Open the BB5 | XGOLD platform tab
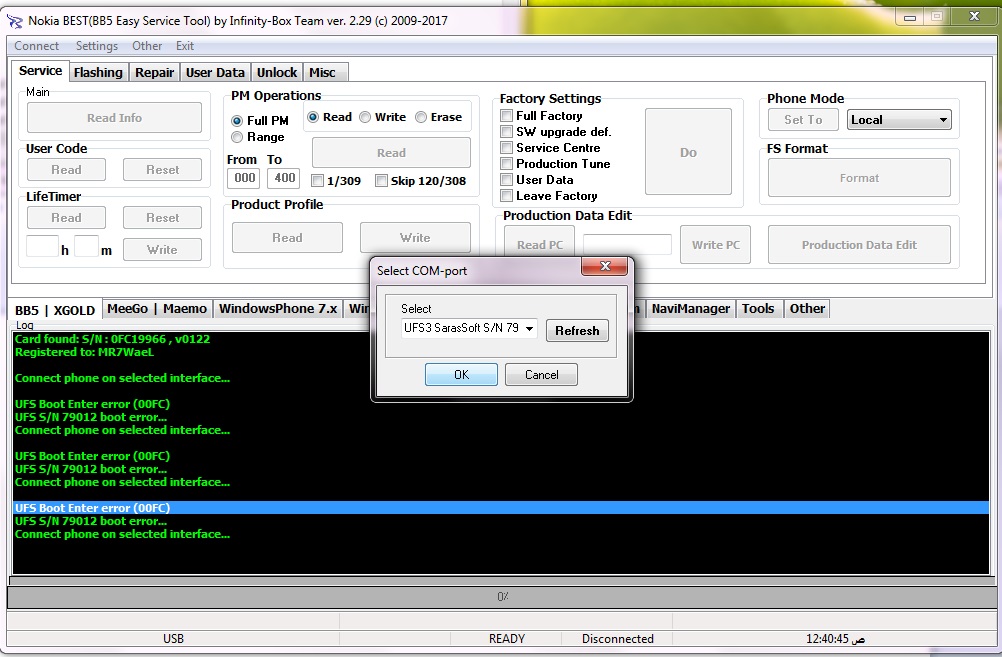Image resolution: width=1002 pixels, height=657 pixels. (x=55, y=310)
